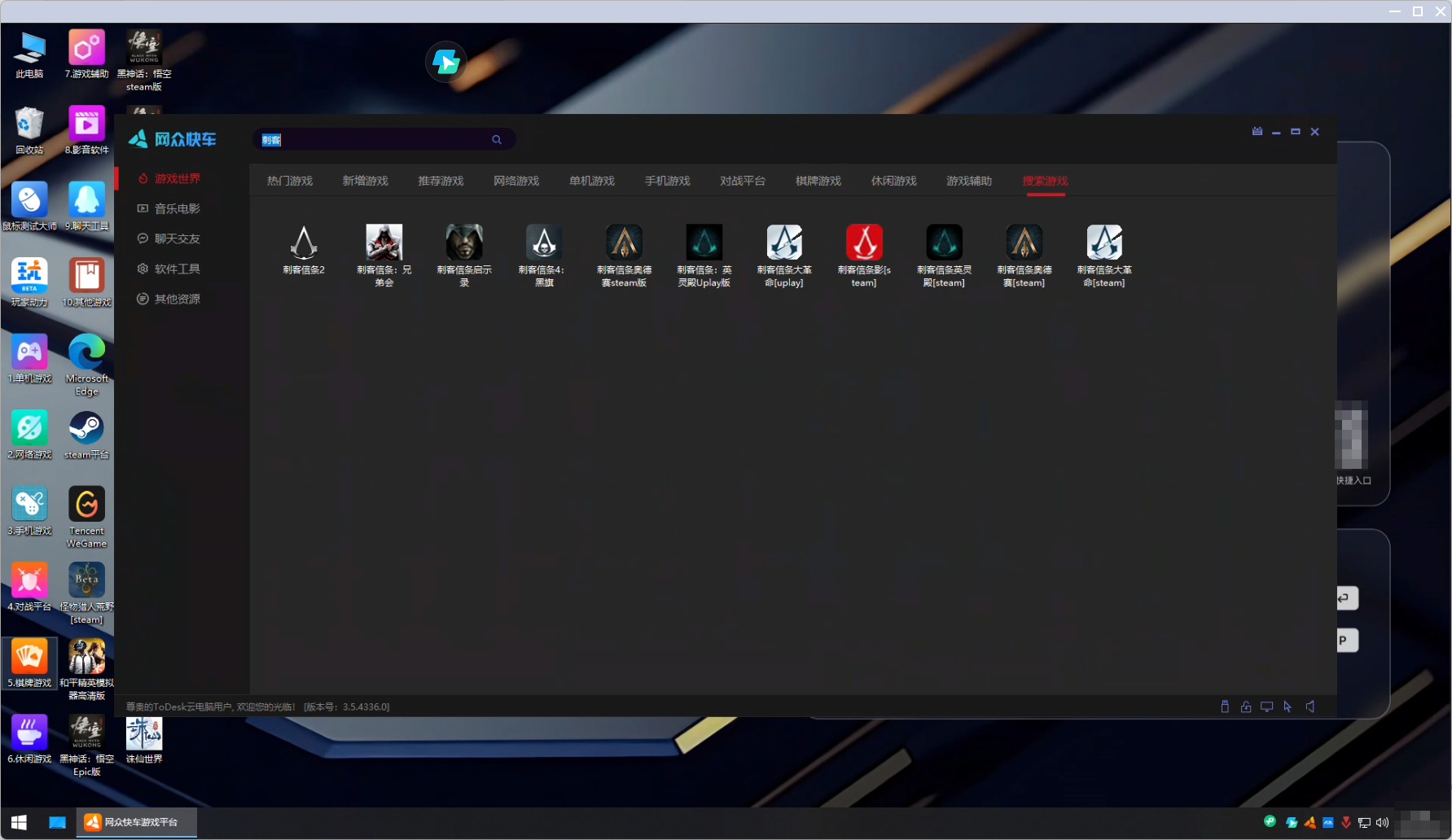Click the enter-arrow button in right panel

click(1345, 598)
